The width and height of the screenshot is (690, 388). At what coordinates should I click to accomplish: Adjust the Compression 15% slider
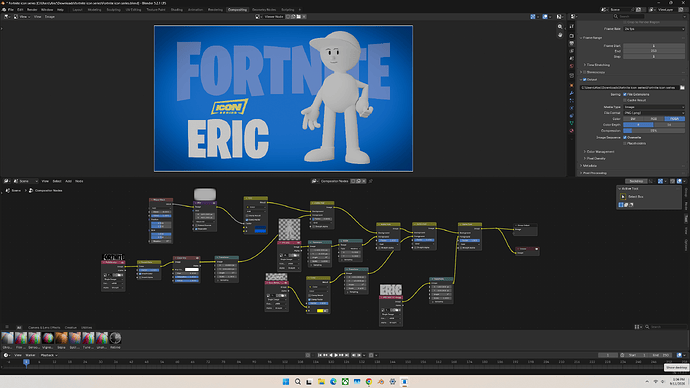654,131
